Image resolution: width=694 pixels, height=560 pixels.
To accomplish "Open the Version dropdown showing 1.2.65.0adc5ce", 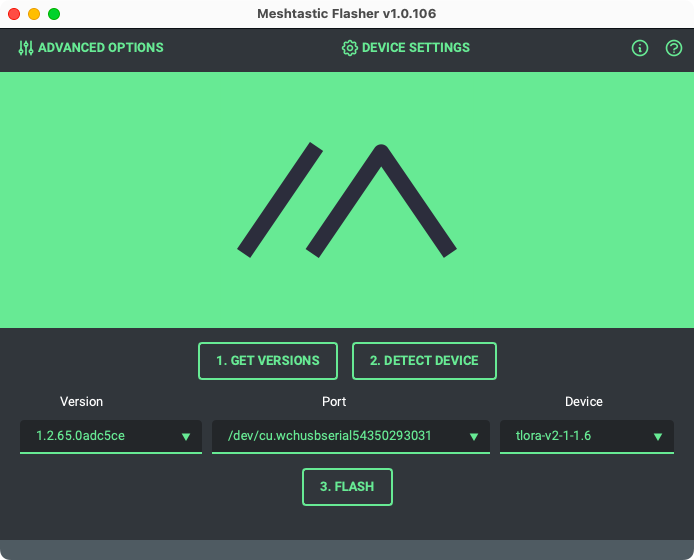I will click(111, 436).
